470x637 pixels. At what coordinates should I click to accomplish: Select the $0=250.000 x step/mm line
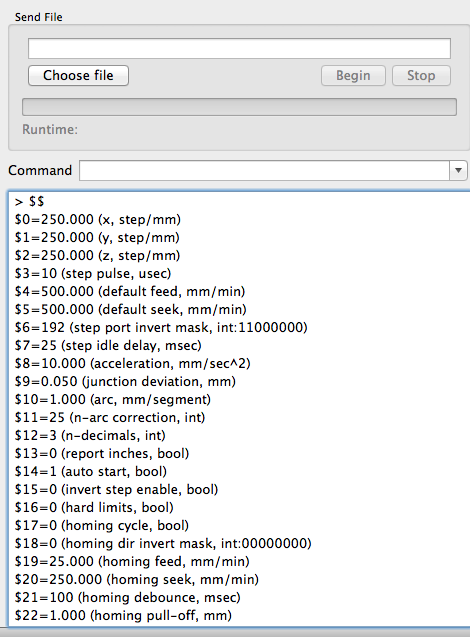[x=97, y=219]
